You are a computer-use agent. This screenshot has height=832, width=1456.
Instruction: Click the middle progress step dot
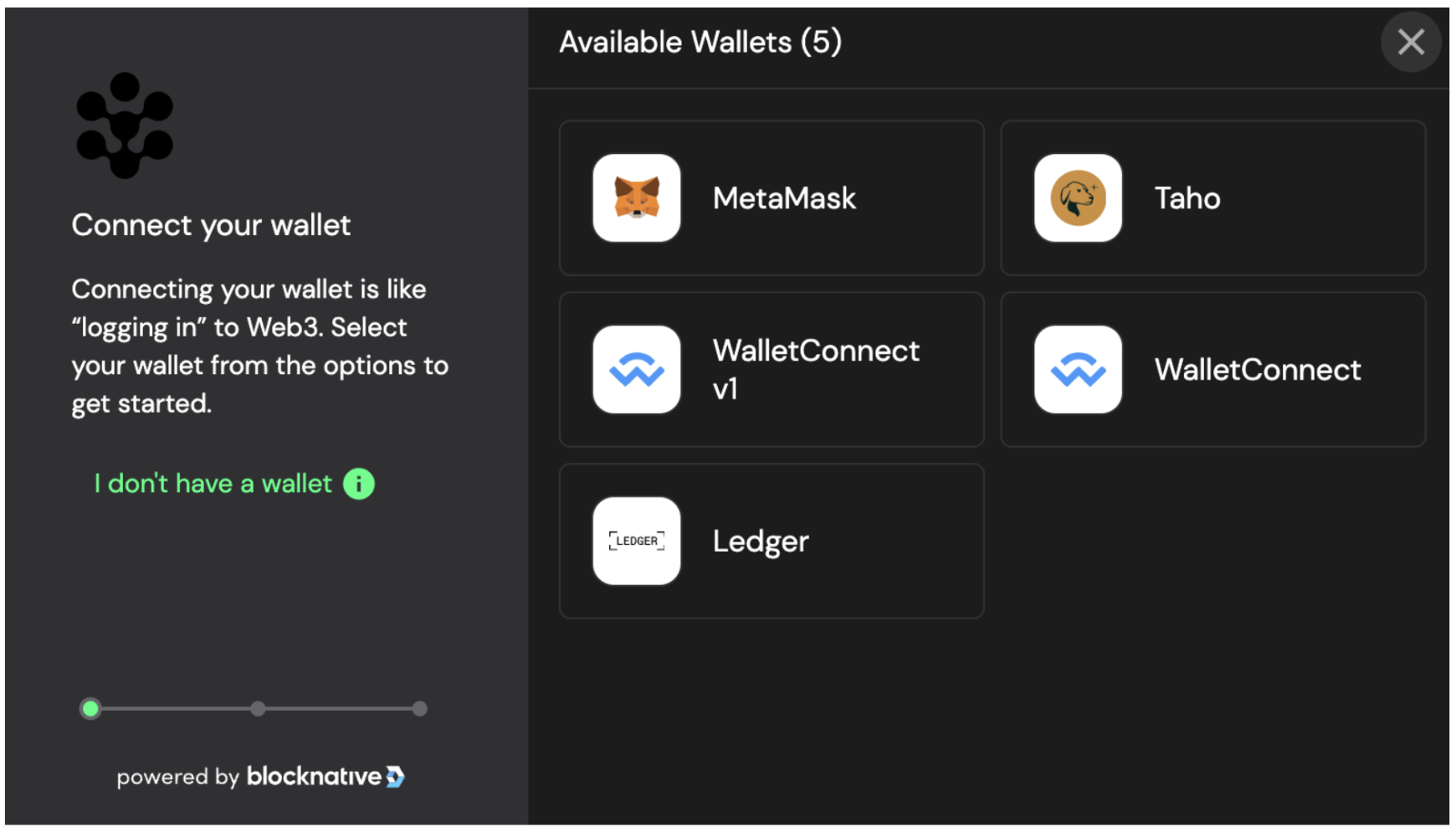tap(258, 709)
